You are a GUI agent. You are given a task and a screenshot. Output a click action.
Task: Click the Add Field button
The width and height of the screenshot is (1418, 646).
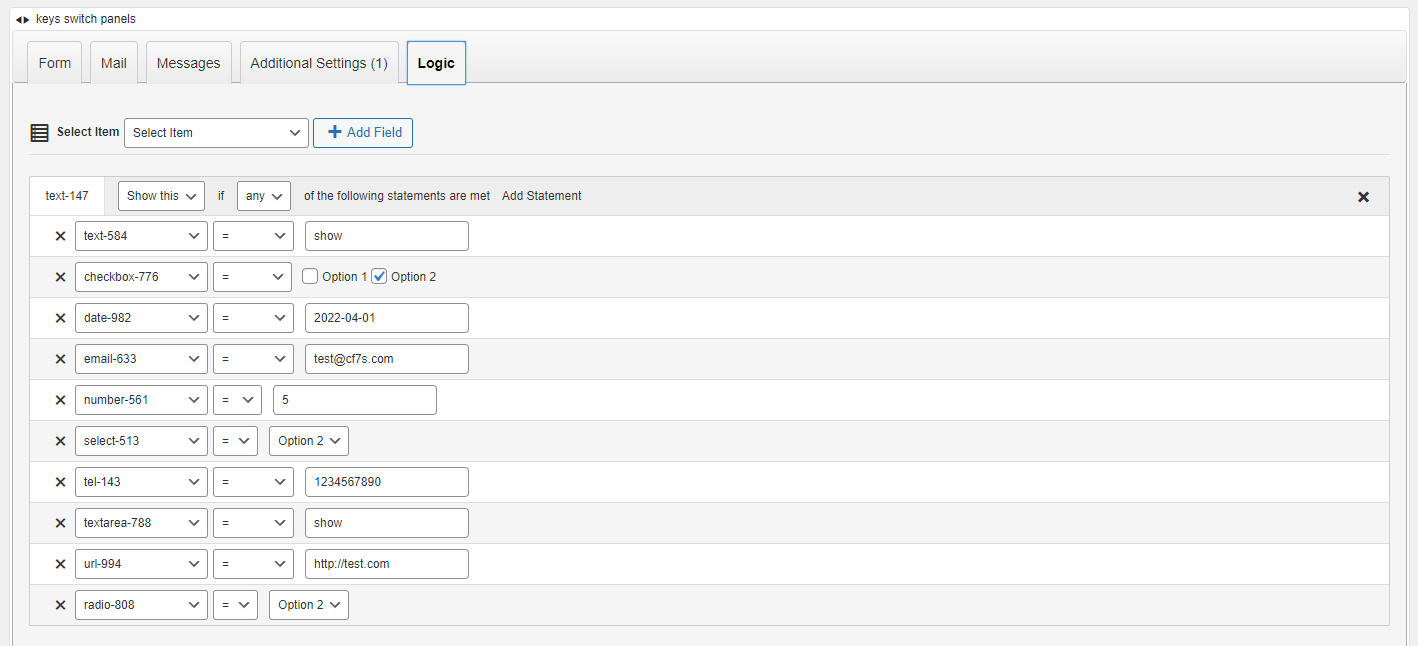(363, 133)
